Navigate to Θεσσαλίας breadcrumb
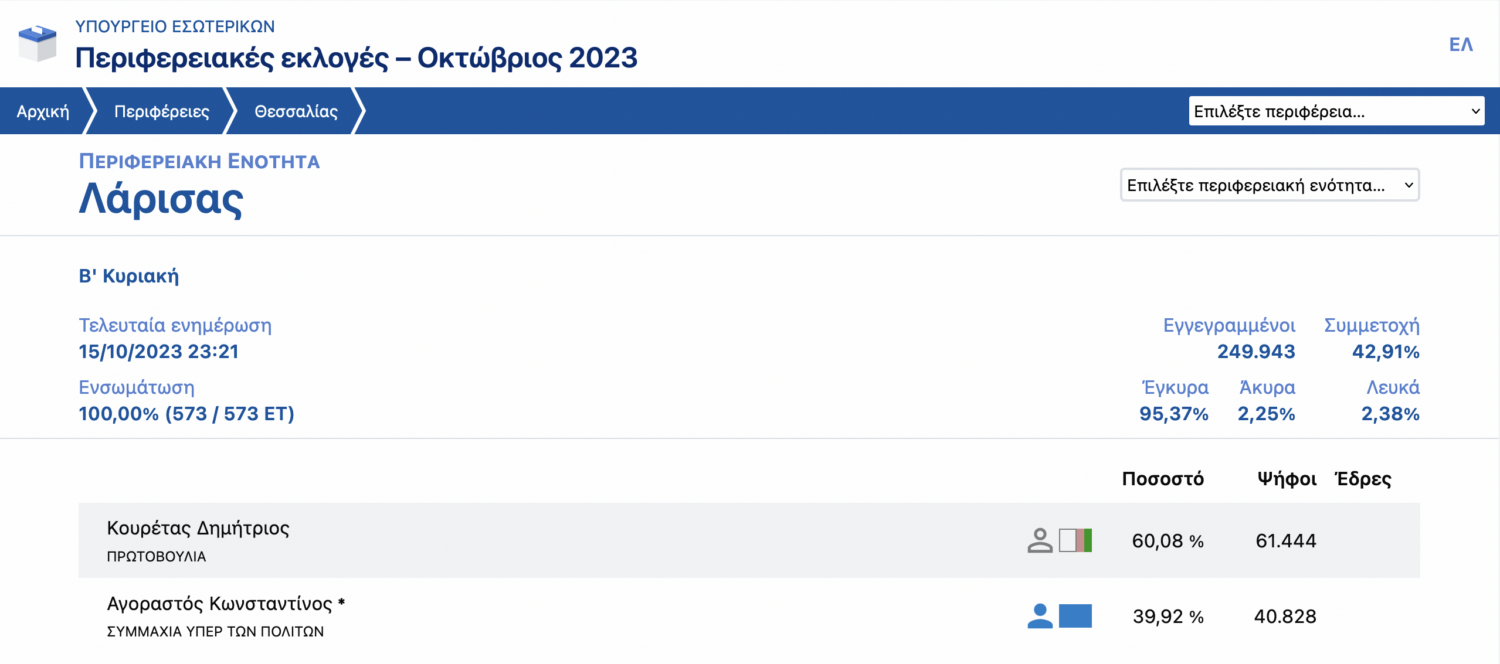The image size is (1500, 664). [x=296, y=111]
